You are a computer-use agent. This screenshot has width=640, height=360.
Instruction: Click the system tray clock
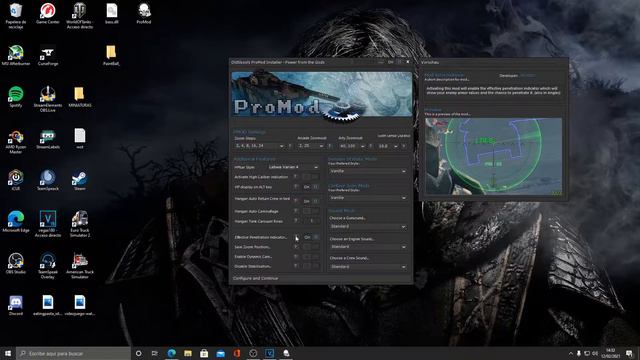click(611, 353)
